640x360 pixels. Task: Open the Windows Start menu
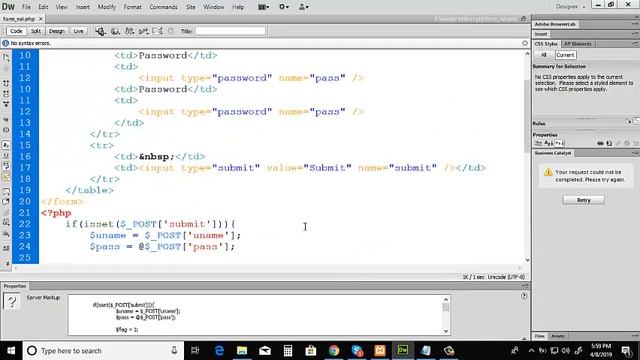coord(11,351)
